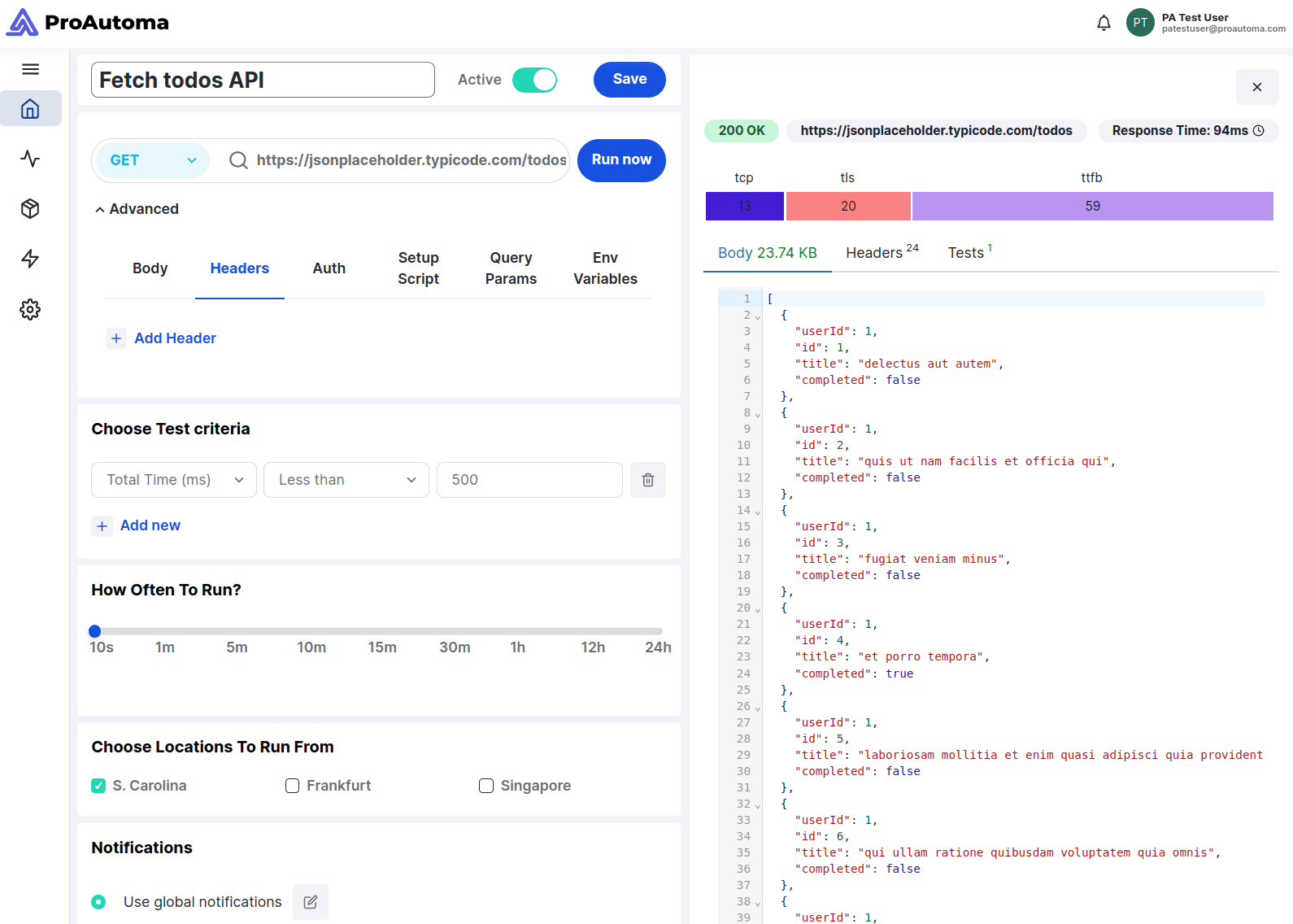Toggle the Active switch off
Screen dimensions: 1293x924
coord(534,80)
